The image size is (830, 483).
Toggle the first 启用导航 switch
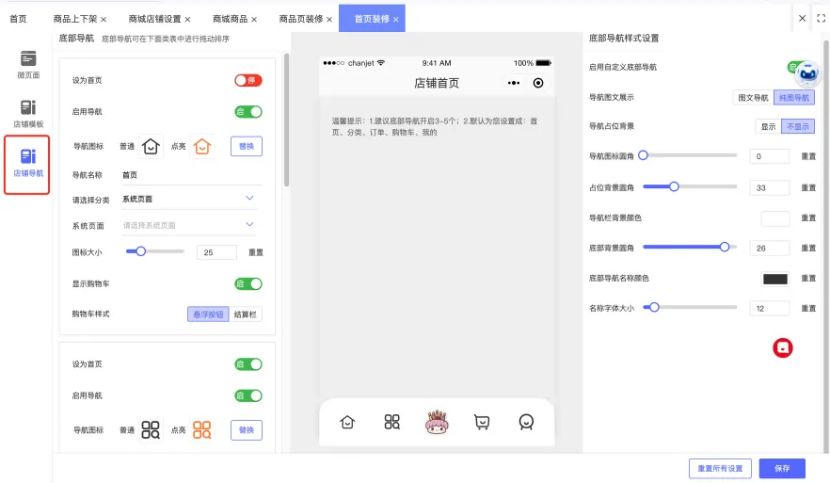pos(248,112)
